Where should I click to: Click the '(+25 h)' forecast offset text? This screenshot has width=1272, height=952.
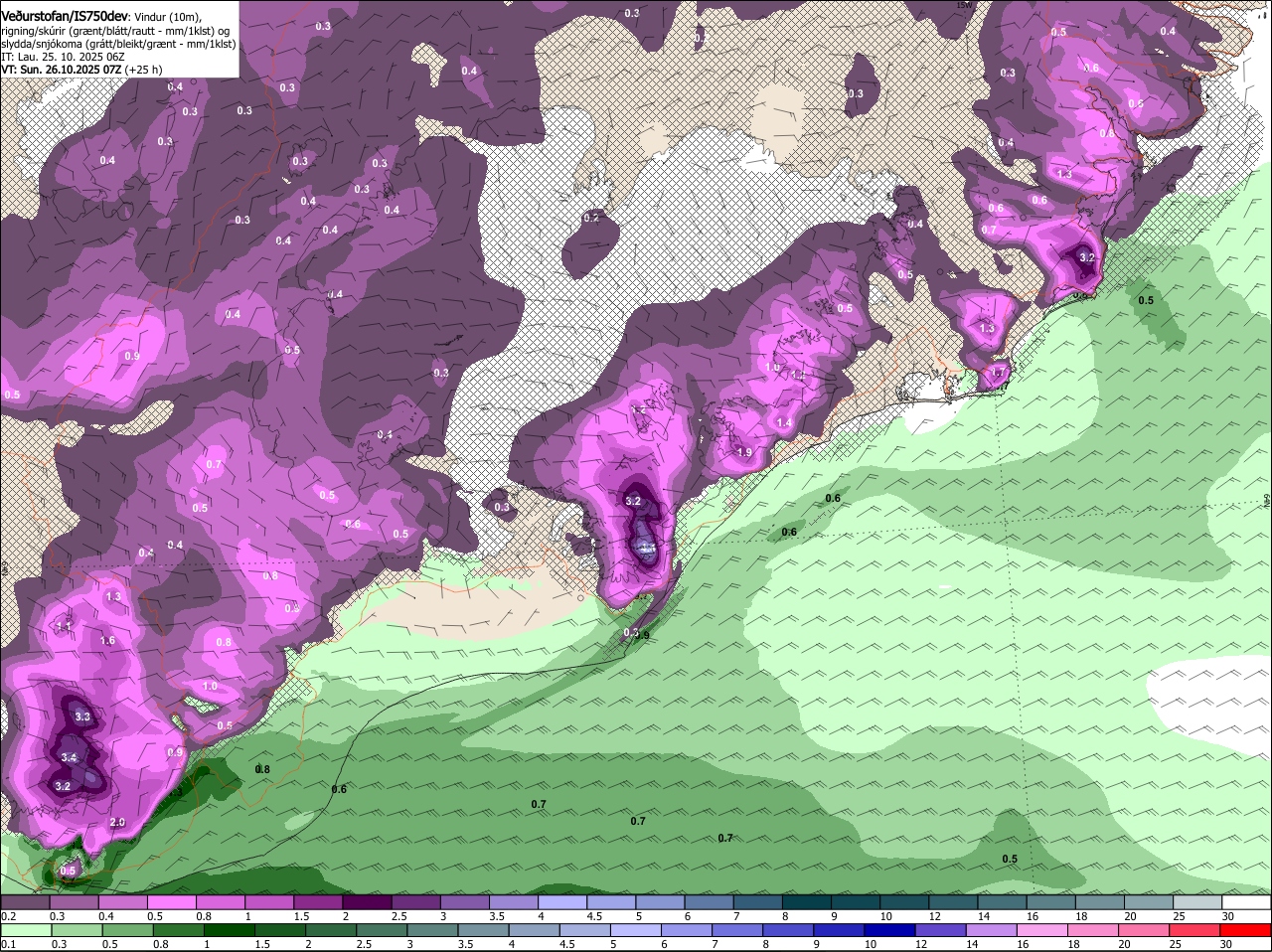144,70
